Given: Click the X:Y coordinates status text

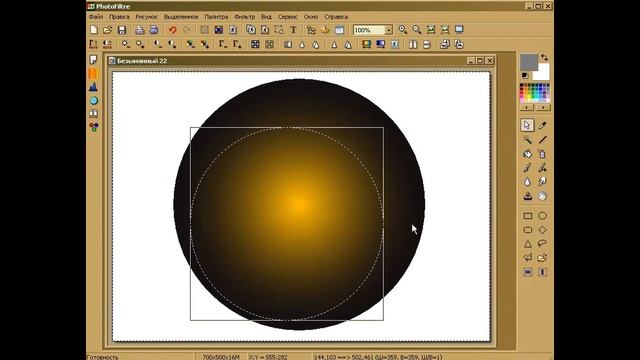Looking at the screenshot, I should [268, 357].
